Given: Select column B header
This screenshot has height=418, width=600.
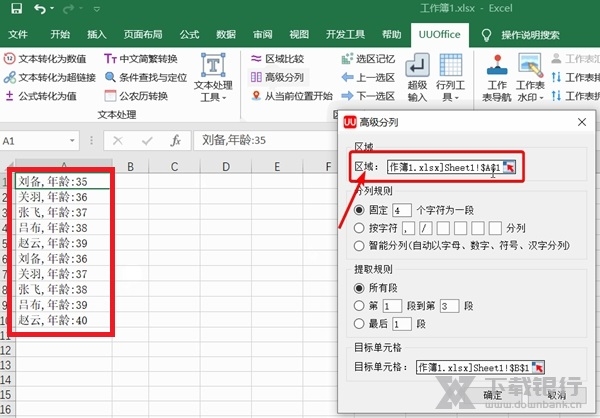Looking at the screenshot, I should point(130,167).
